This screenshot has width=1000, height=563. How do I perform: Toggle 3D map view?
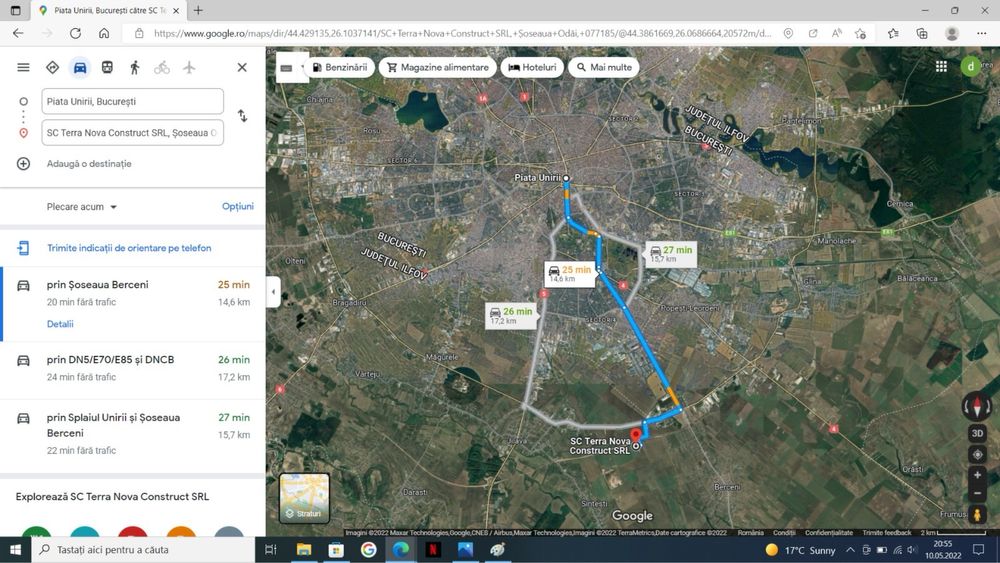pyautogui.click(x=977, y=433)
